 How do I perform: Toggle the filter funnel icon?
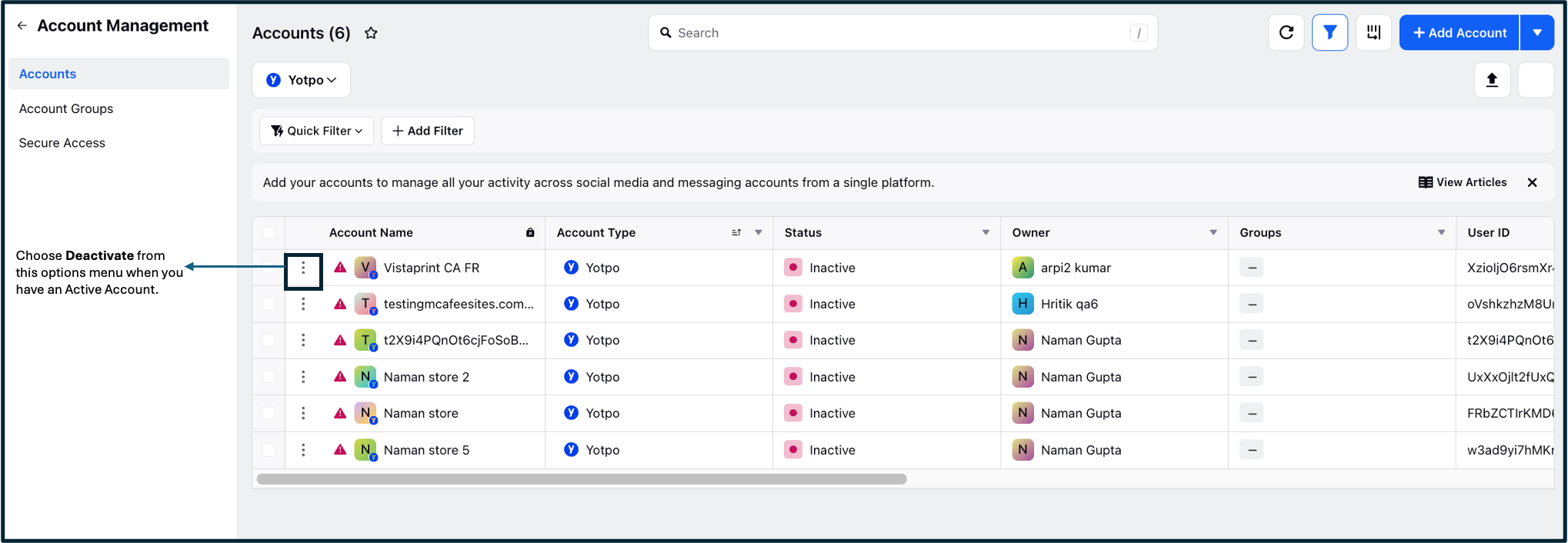(x=1329, y=32)
